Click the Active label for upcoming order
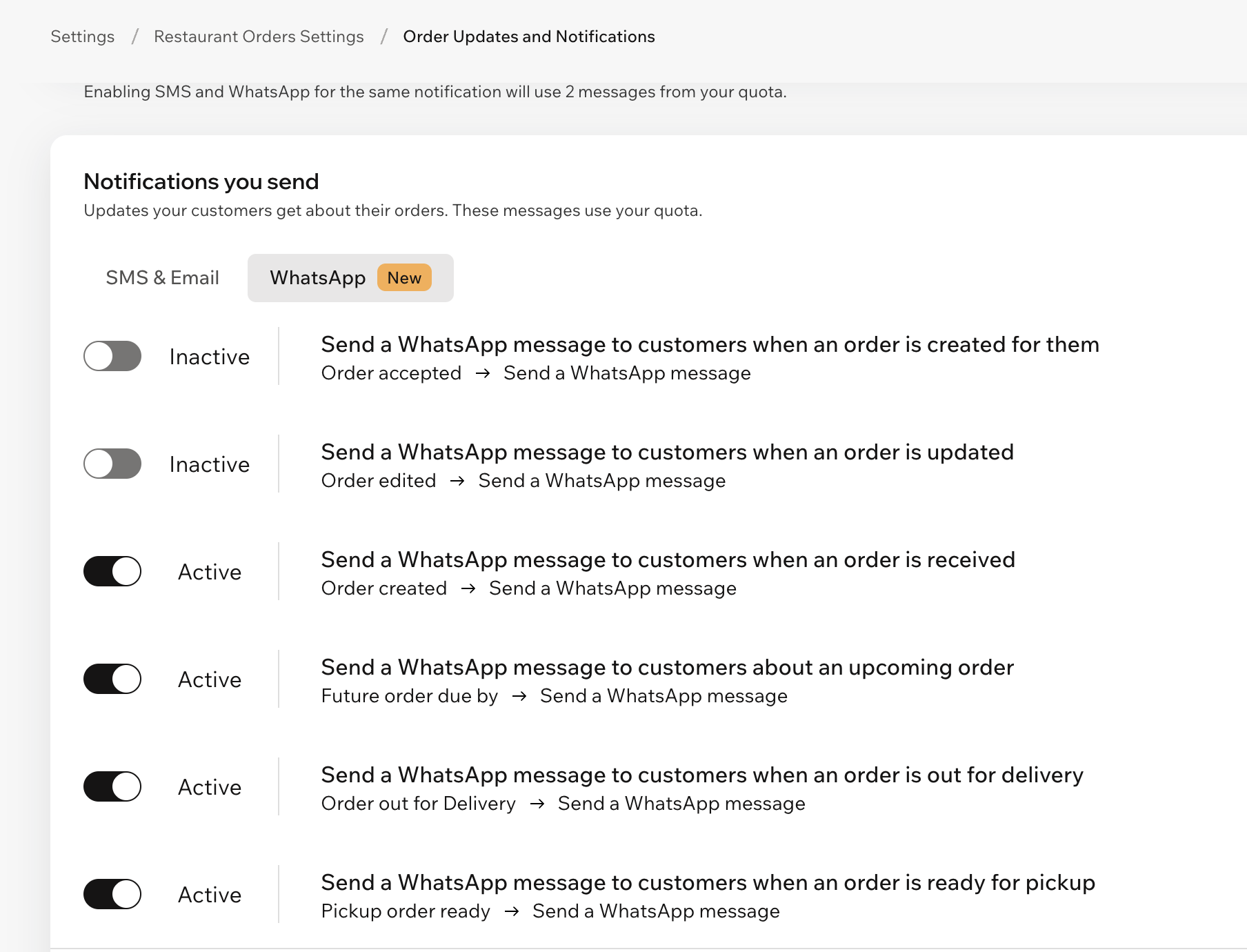The width and height of the screenshot is (1247, 952). [210, 680]
